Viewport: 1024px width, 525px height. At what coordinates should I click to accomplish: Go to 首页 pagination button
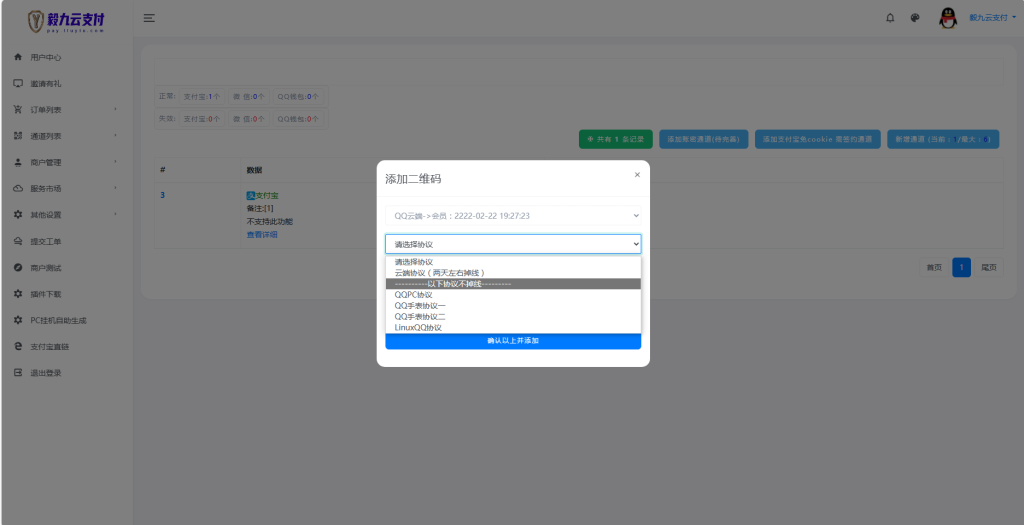click(935, 267)
